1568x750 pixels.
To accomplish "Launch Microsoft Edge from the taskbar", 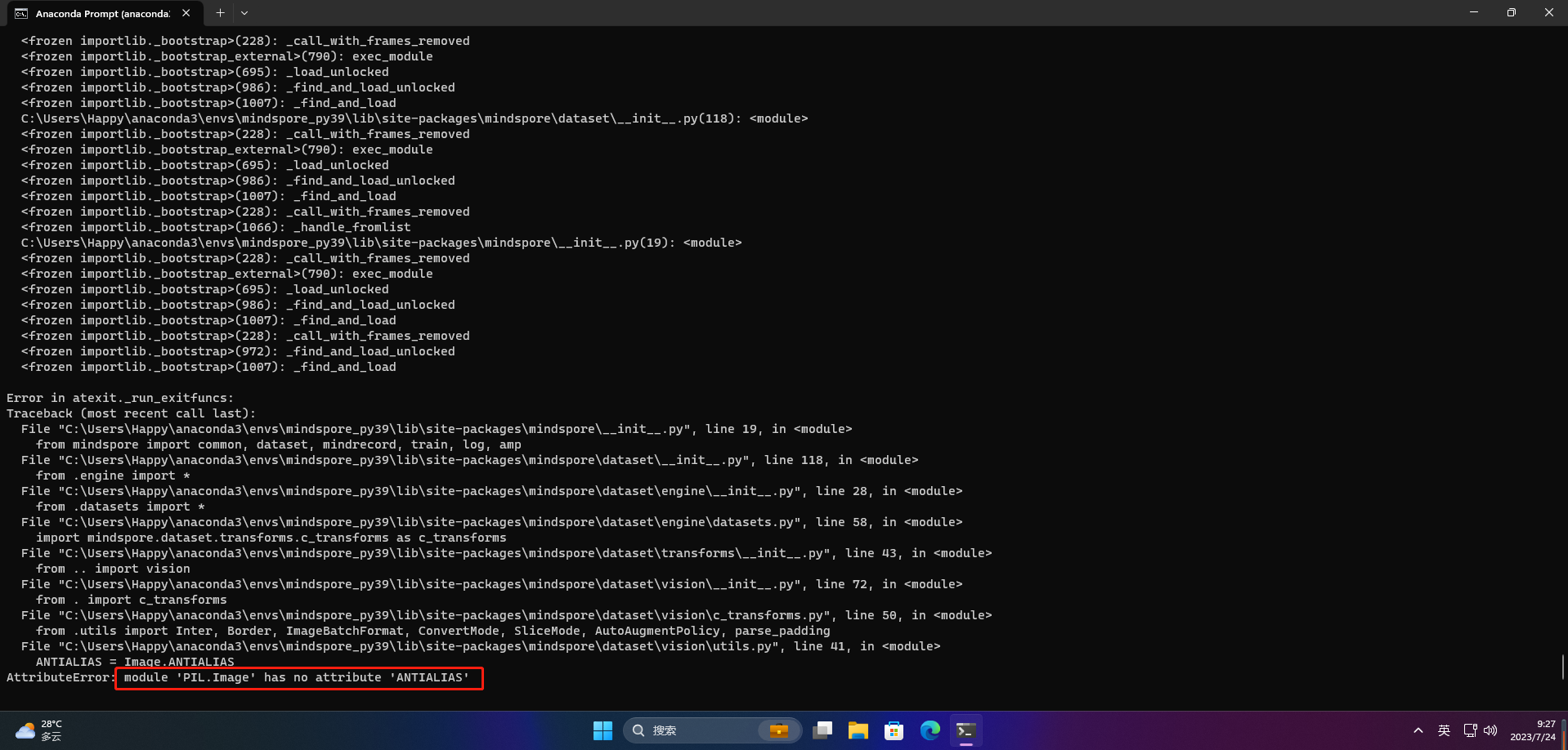I will pyautogui.click(x=930, y=730).
